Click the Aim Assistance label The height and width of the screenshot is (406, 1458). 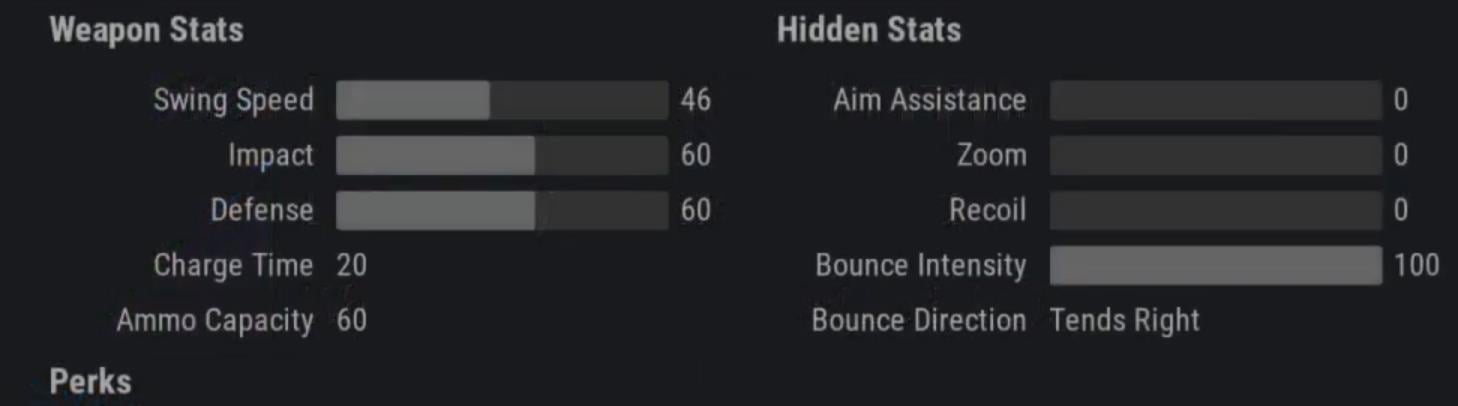[929, 100]
